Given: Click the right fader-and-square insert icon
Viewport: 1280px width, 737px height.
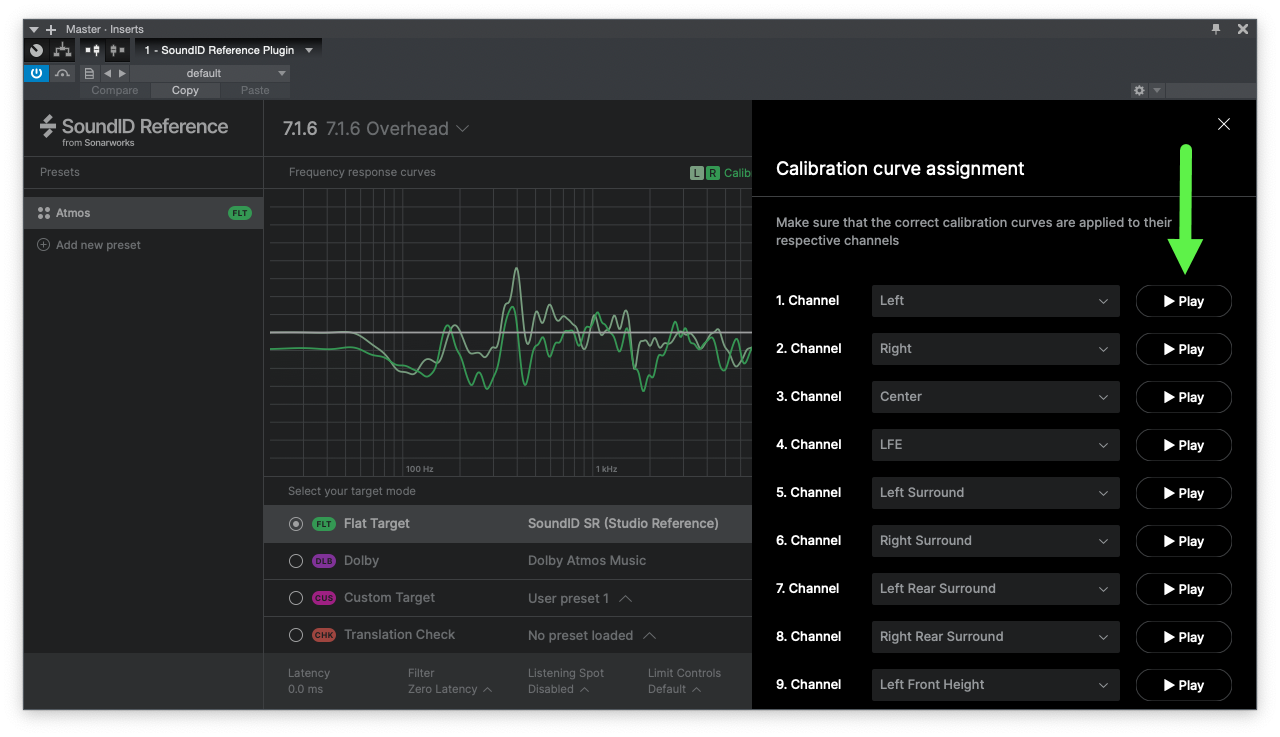Looking at the screenshot, I should (116, 50).
